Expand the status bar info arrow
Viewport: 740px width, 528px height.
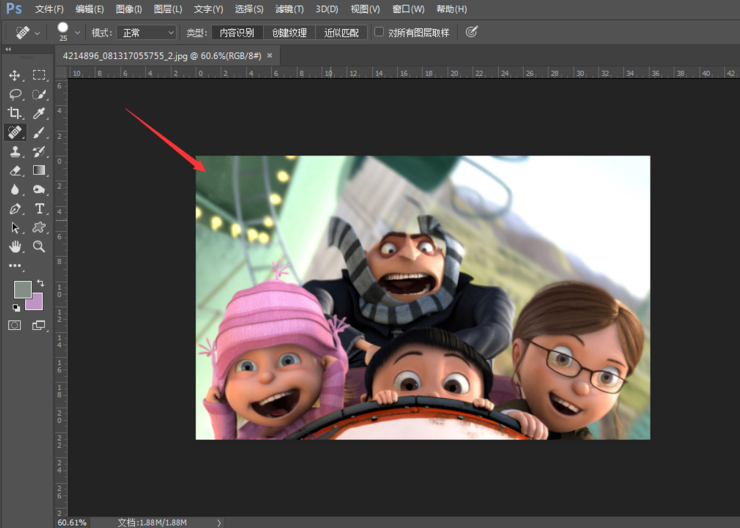point(219,522)
